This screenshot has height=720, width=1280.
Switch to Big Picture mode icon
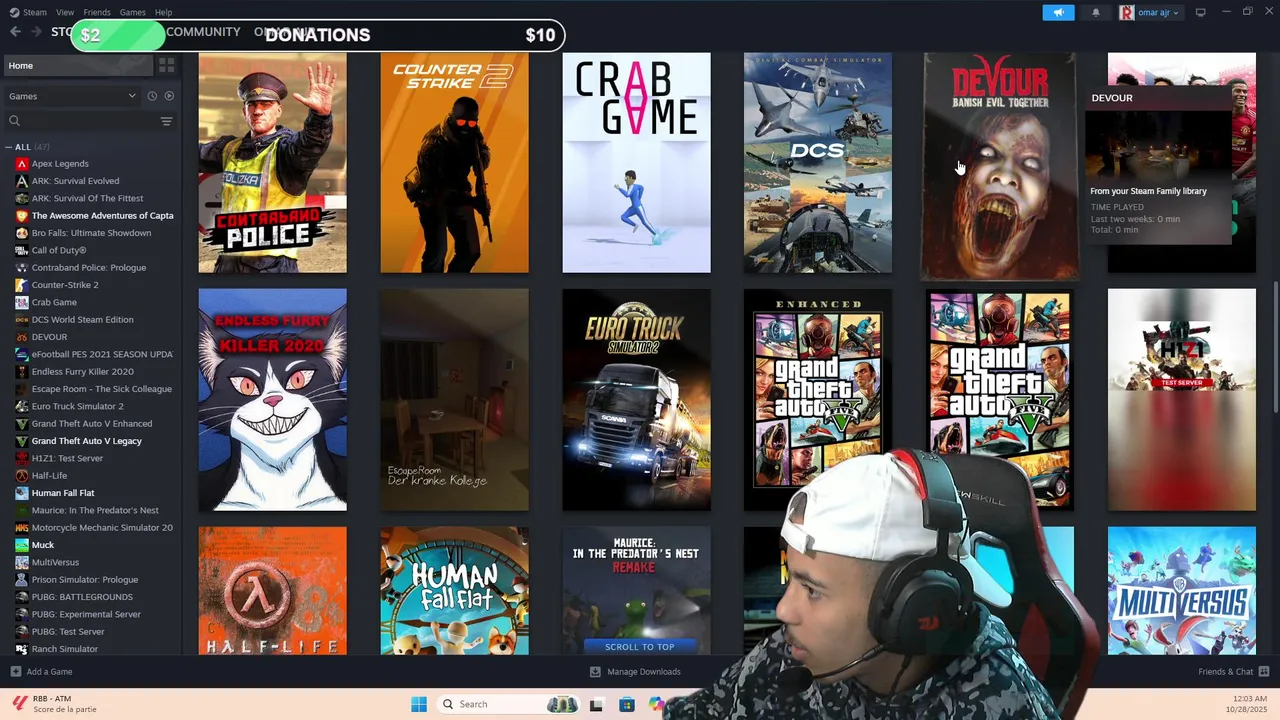[1201, 12]
